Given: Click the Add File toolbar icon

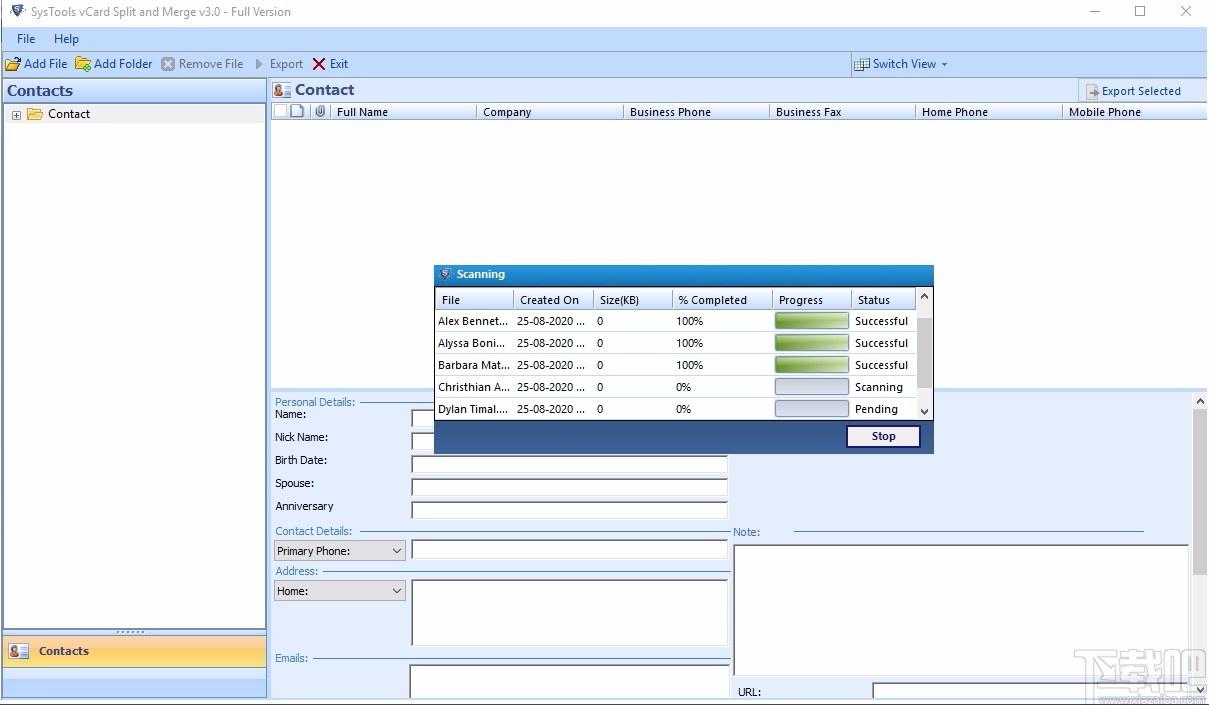Looking at the screenshot, I should (13, 64).
